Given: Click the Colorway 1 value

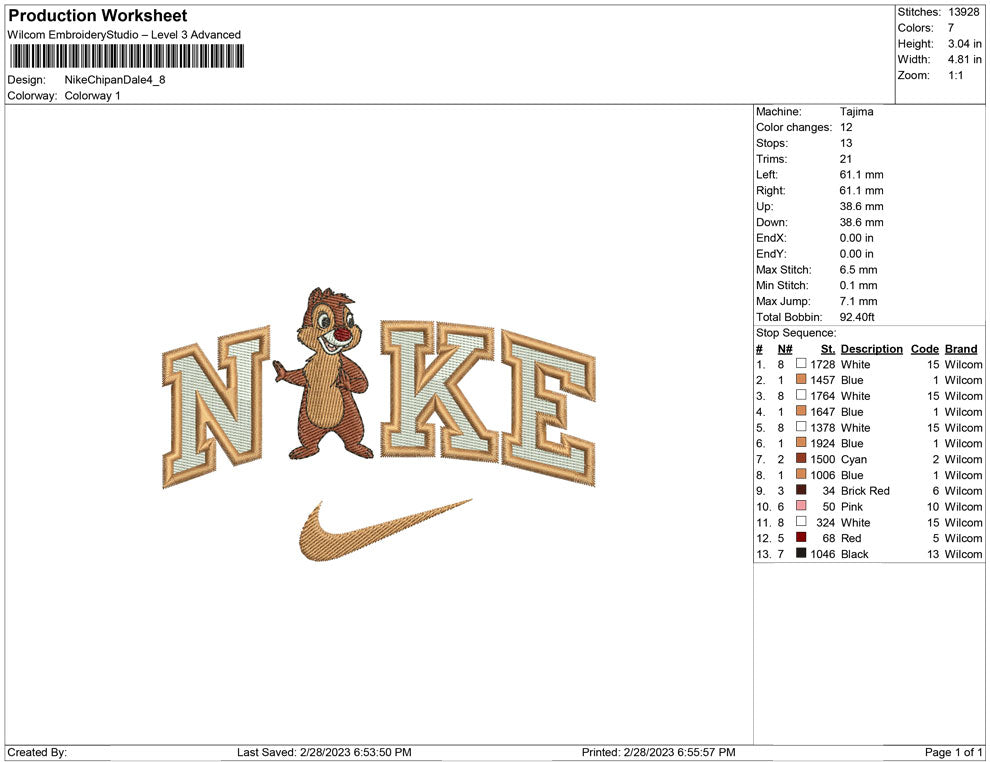Looking at the screenshot, I should 92,96.
